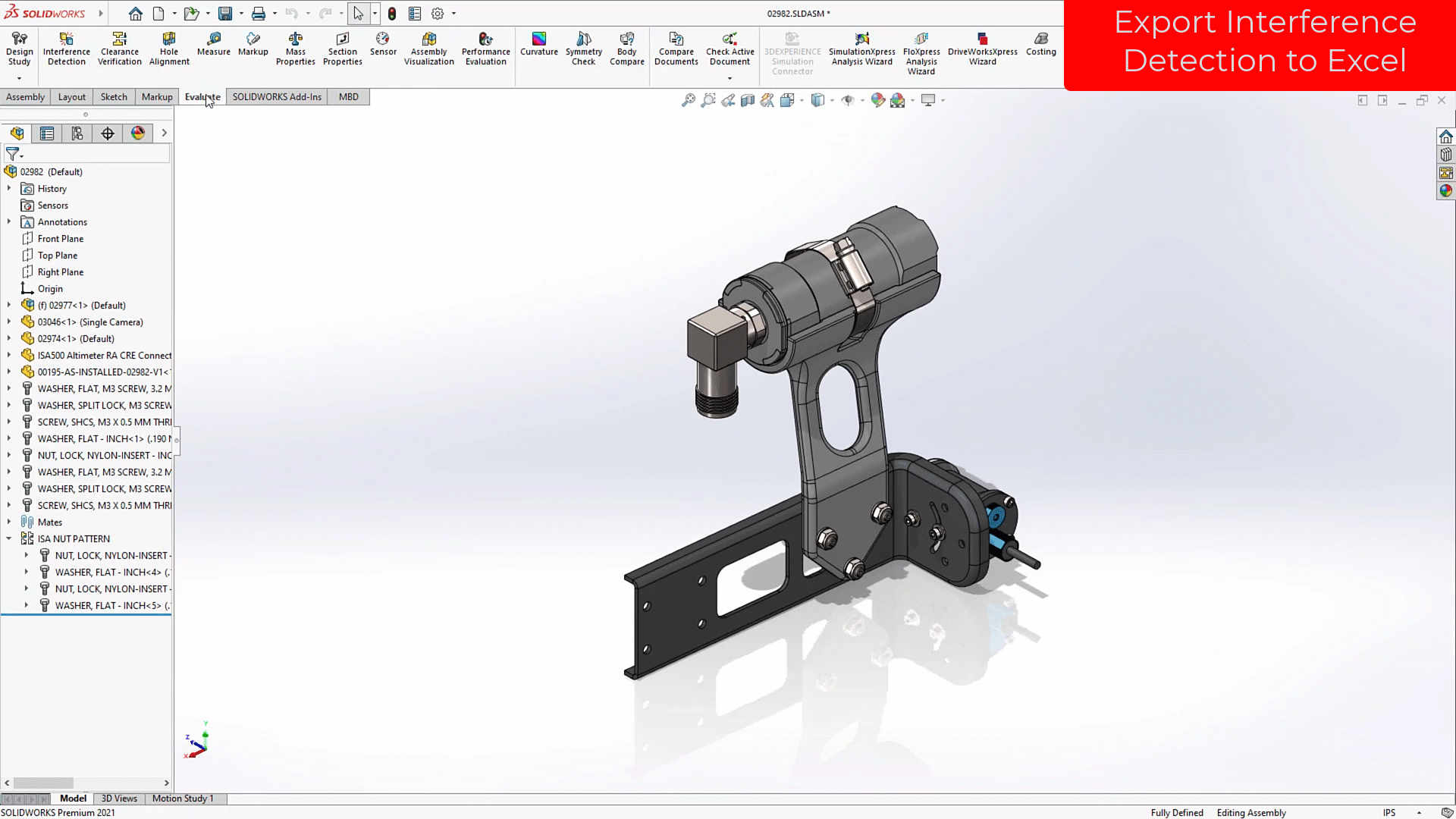1456x819 pixels.
Task: Open Interference Detection tool
Action: click(66, 49)
